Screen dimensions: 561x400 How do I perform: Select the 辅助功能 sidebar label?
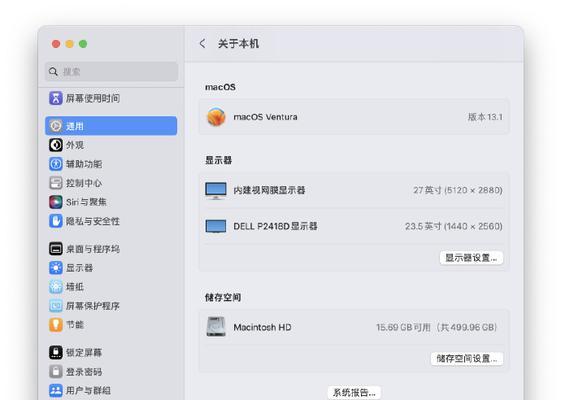84,164
